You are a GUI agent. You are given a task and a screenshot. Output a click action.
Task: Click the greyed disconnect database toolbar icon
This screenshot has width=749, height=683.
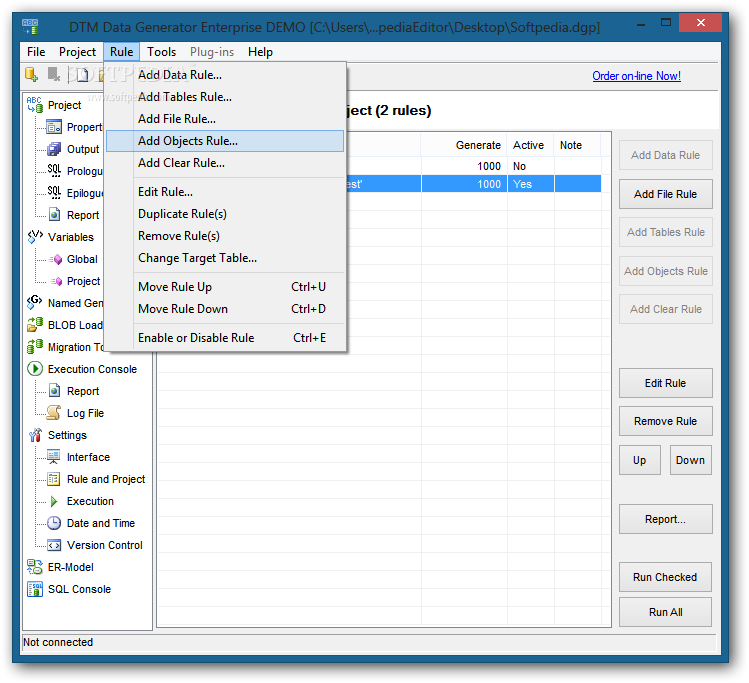pos(54,75)
